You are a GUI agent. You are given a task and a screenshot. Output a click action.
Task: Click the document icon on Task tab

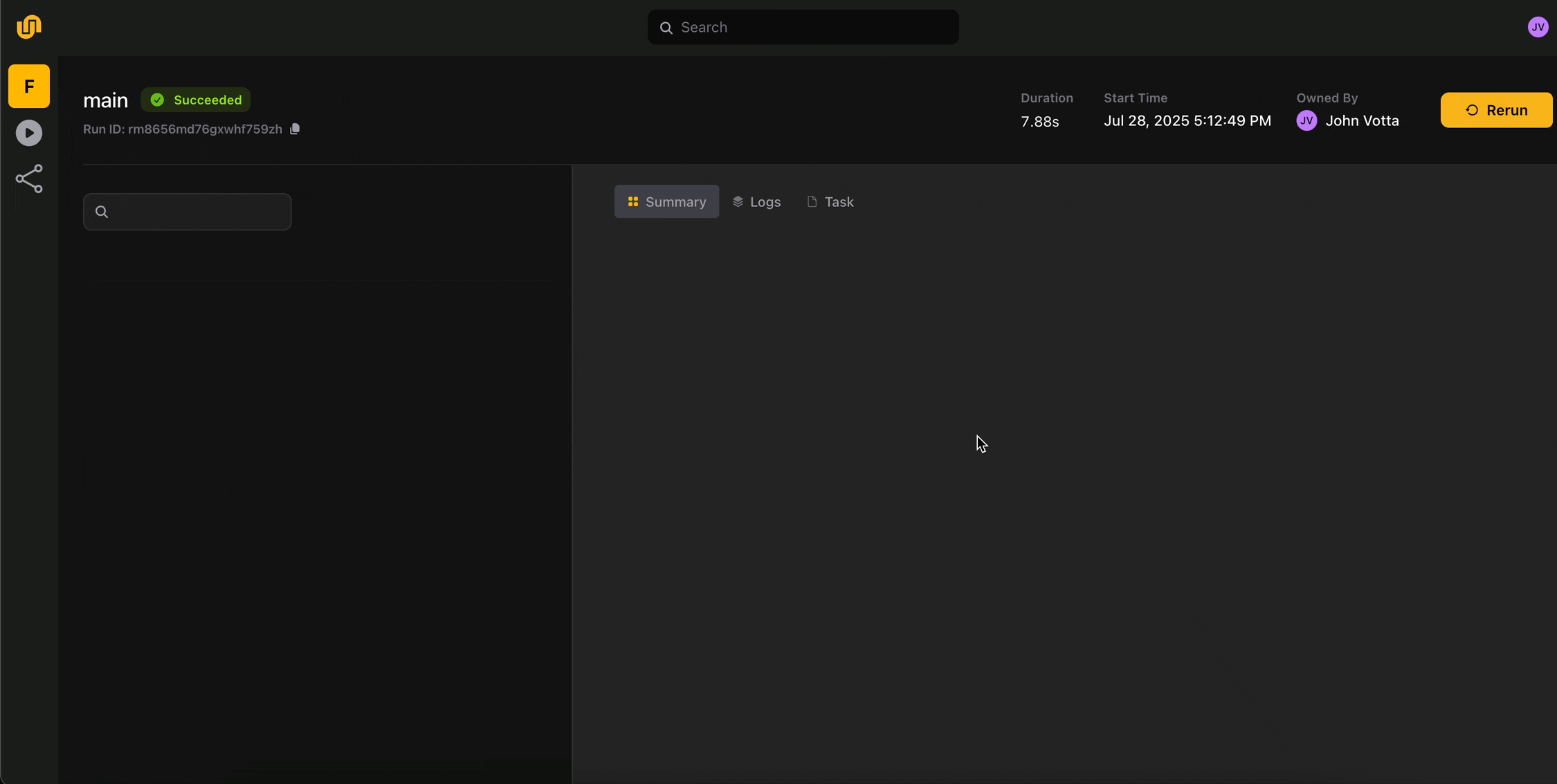812,201
